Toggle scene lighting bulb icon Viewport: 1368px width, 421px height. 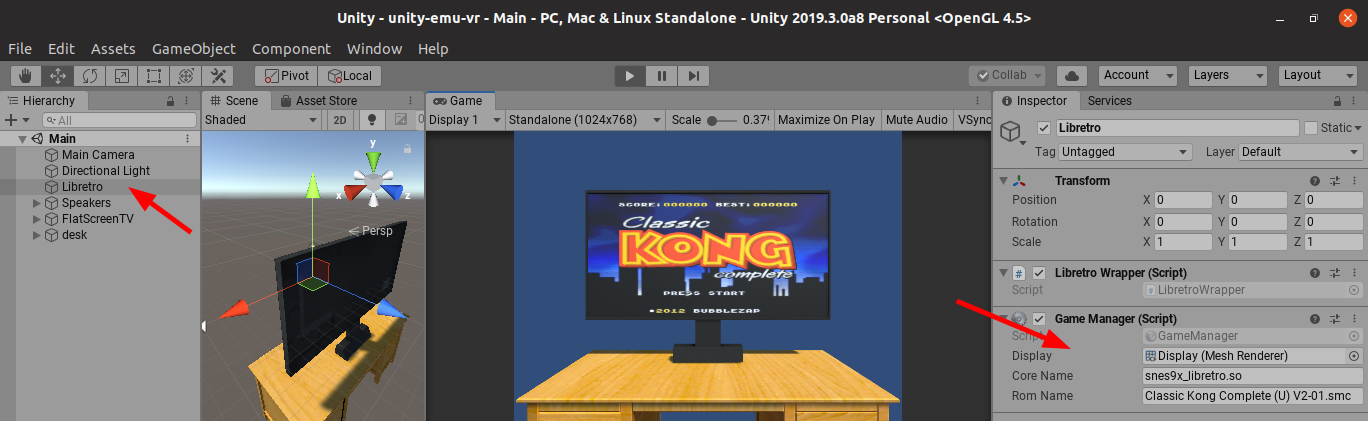[372, 120]
